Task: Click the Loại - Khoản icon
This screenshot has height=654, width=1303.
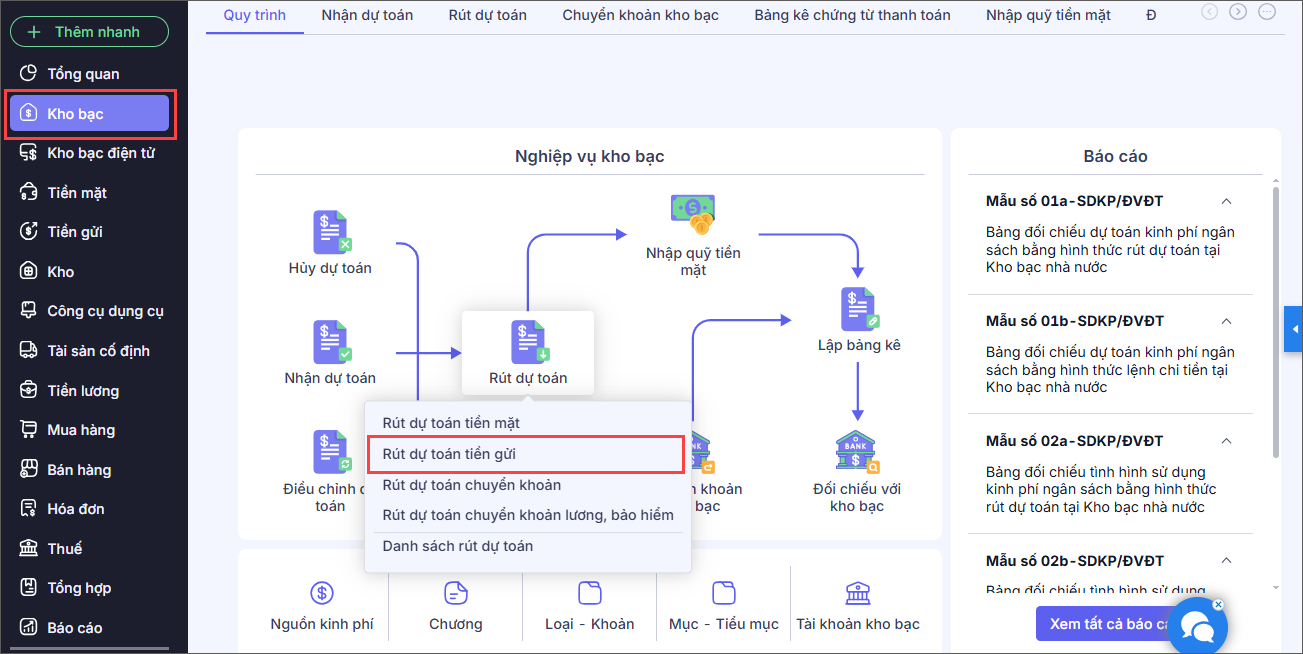Action: tap(590, 593)
